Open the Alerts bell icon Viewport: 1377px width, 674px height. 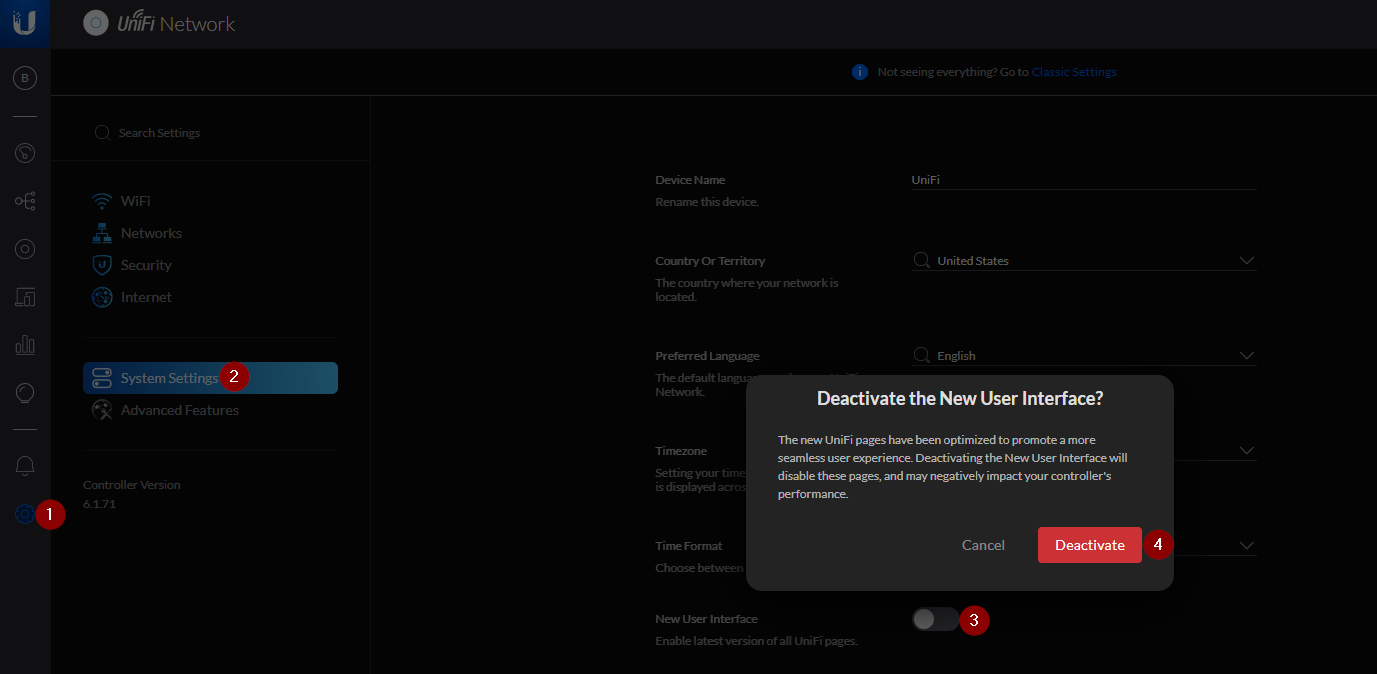point(25,466)
